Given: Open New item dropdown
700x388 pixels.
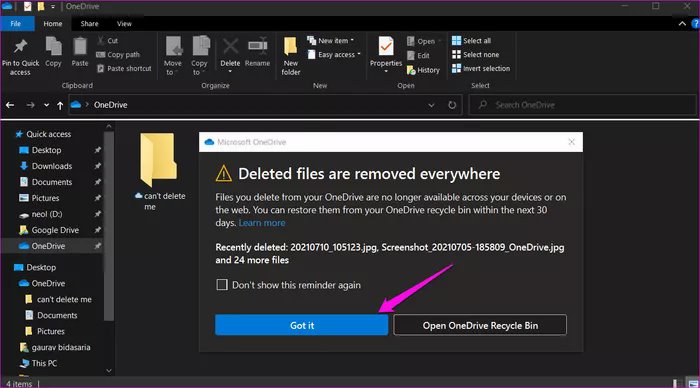Looking at the screenshot, I should [x=331, y=41].
